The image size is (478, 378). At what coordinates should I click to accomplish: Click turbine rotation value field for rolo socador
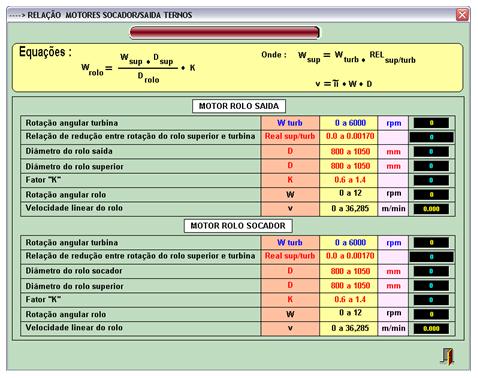pos(431,243)
